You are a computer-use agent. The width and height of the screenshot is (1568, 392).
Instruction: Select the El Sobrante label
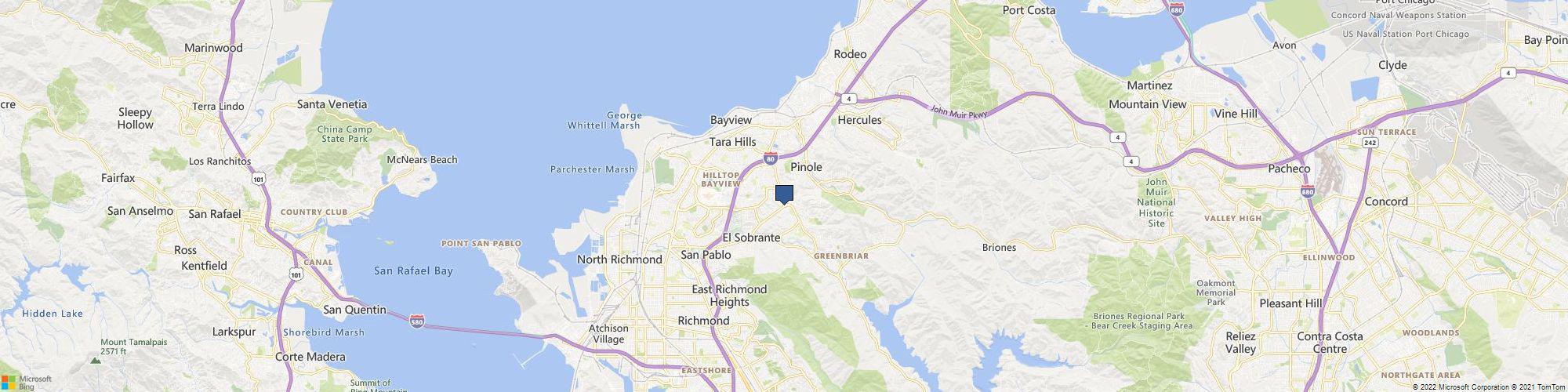(751, 238)
